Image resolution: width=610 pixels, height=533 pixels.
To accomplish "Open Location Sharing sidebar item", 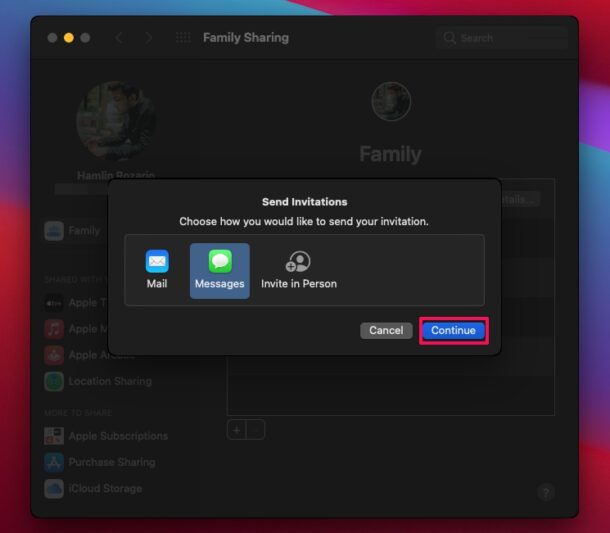I will pyautogui.click(x=98, y=381).
